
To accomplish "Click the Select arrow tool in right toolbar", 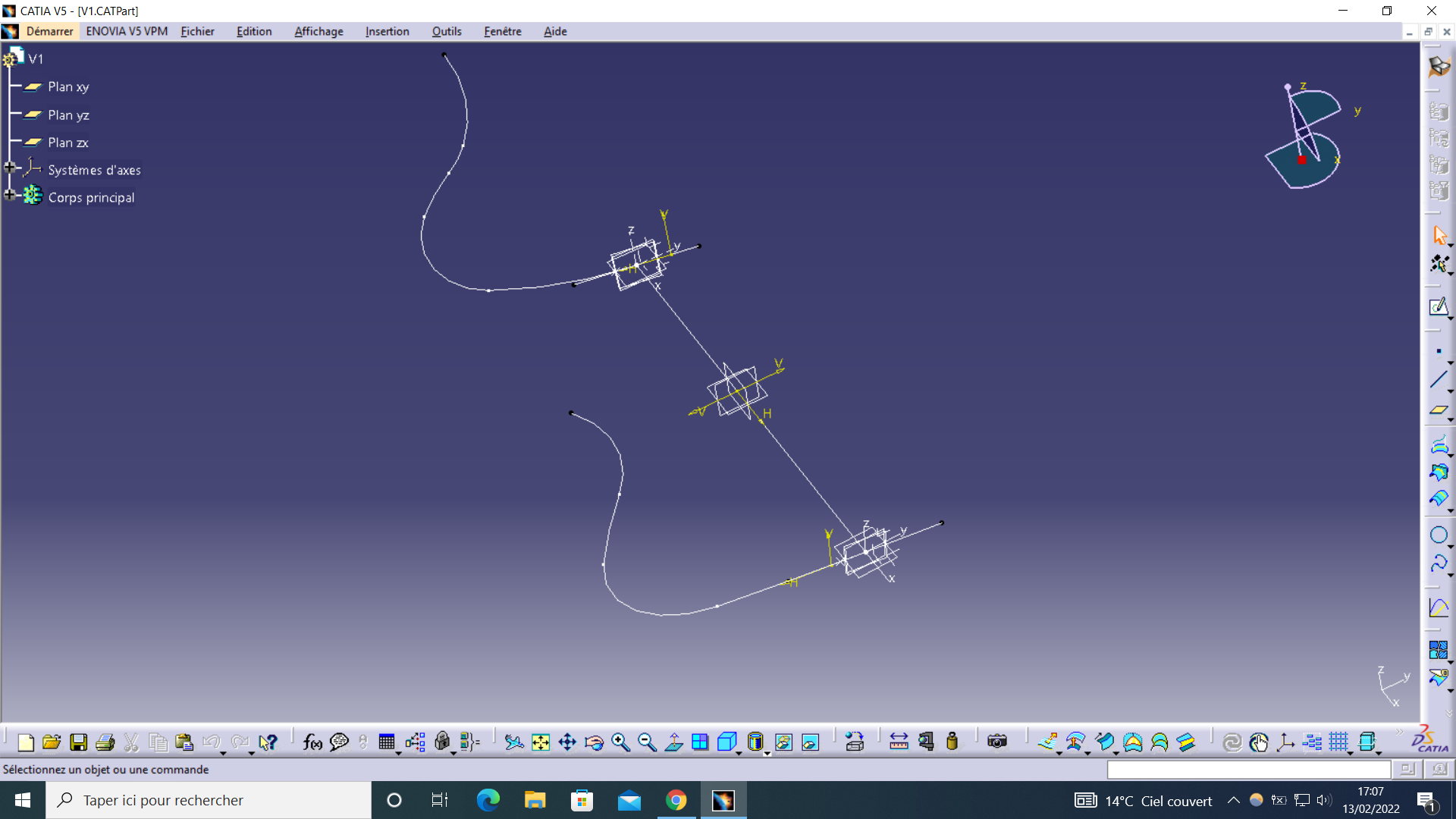I will click(x=1439, y=236).
